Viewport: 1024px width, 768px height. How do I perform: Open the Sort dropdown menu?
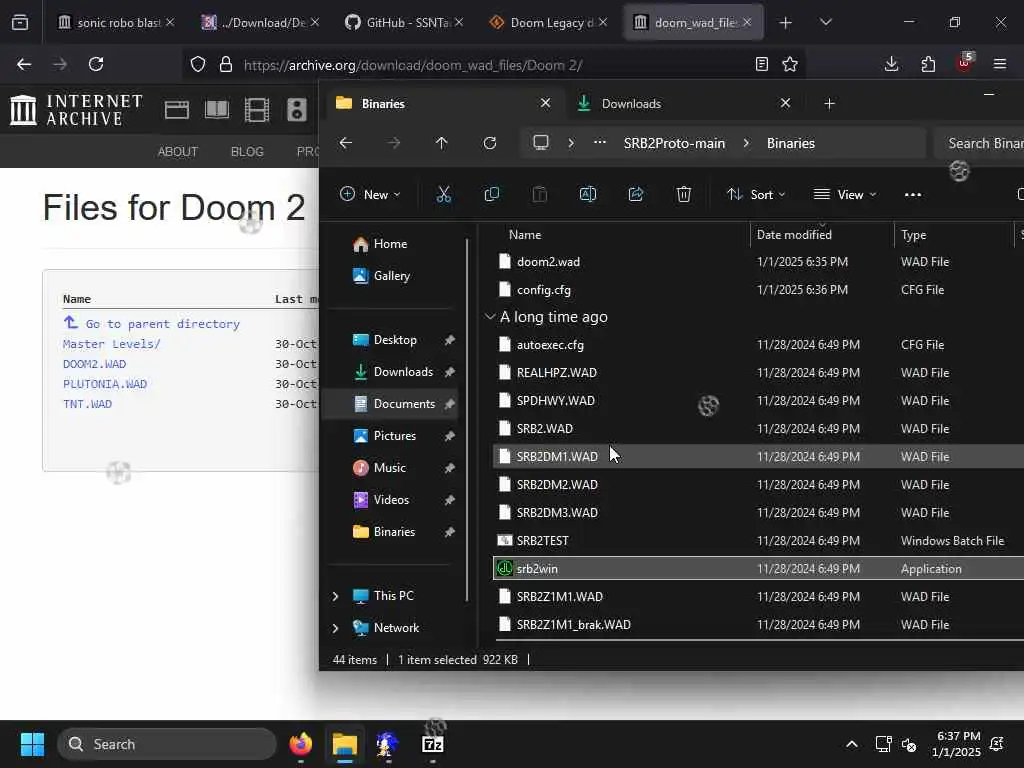pyautogui.click(x=756, y=195)
